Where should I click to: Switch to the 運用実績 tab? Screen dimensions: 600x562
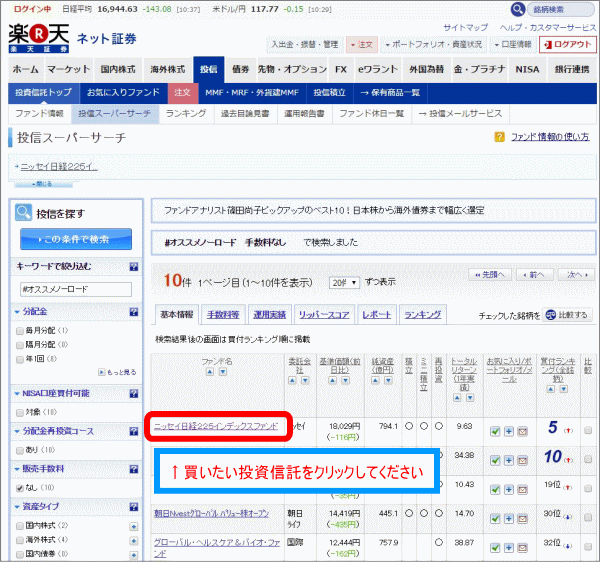(269, 314)
